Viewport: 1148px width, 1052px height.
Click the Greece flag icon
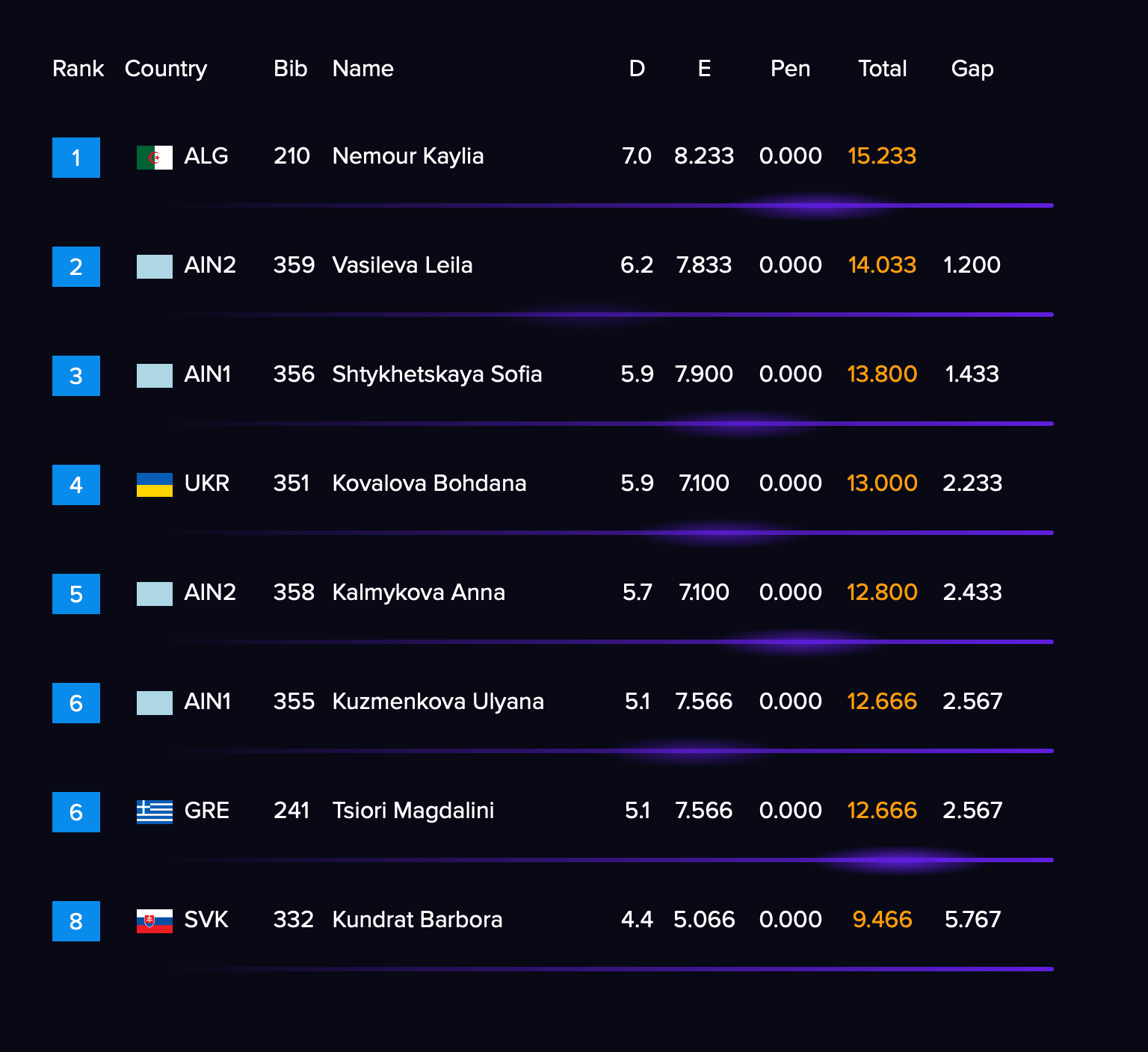click(154, 812)
